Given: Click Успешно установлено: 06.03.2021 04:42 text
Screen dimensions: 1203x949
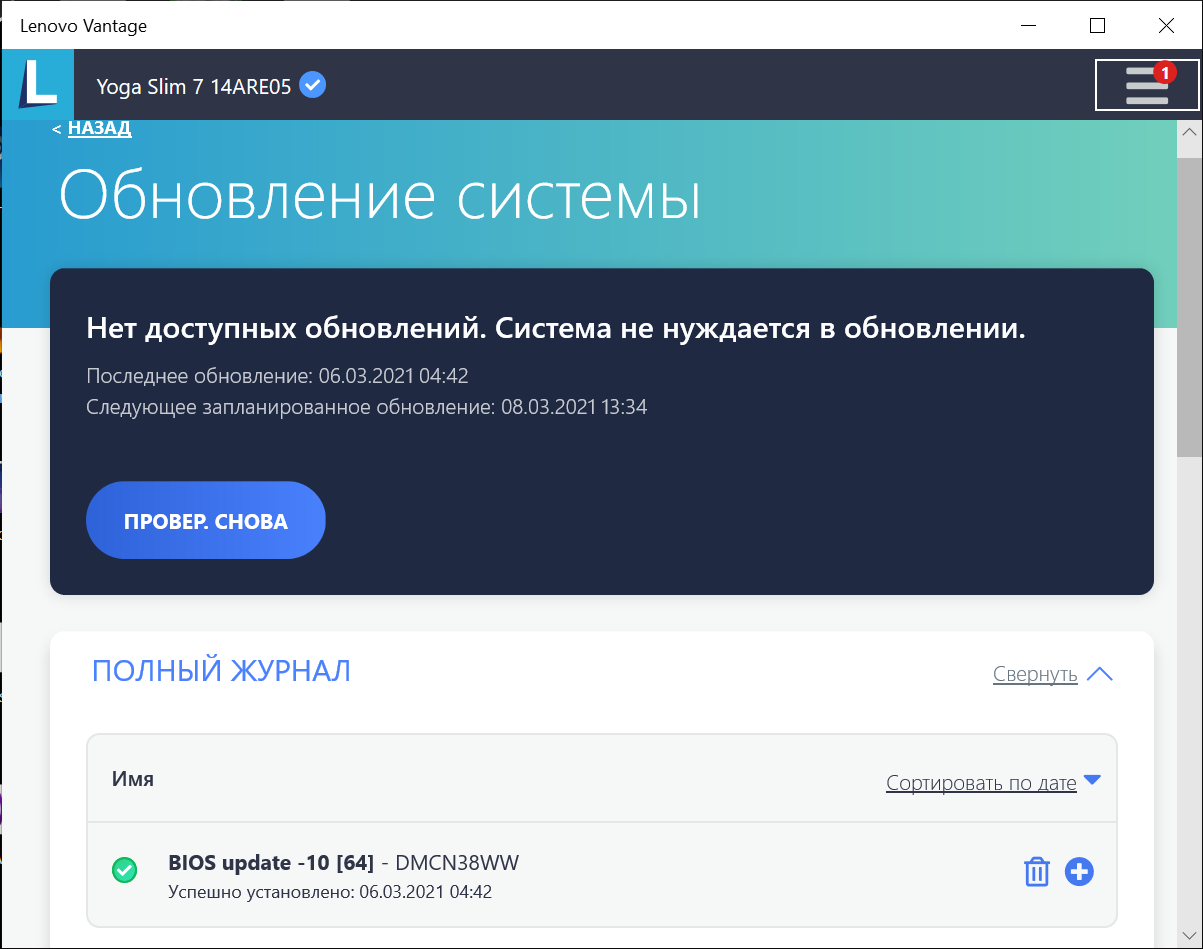Looking at the screenshot, I should (330, 892).
